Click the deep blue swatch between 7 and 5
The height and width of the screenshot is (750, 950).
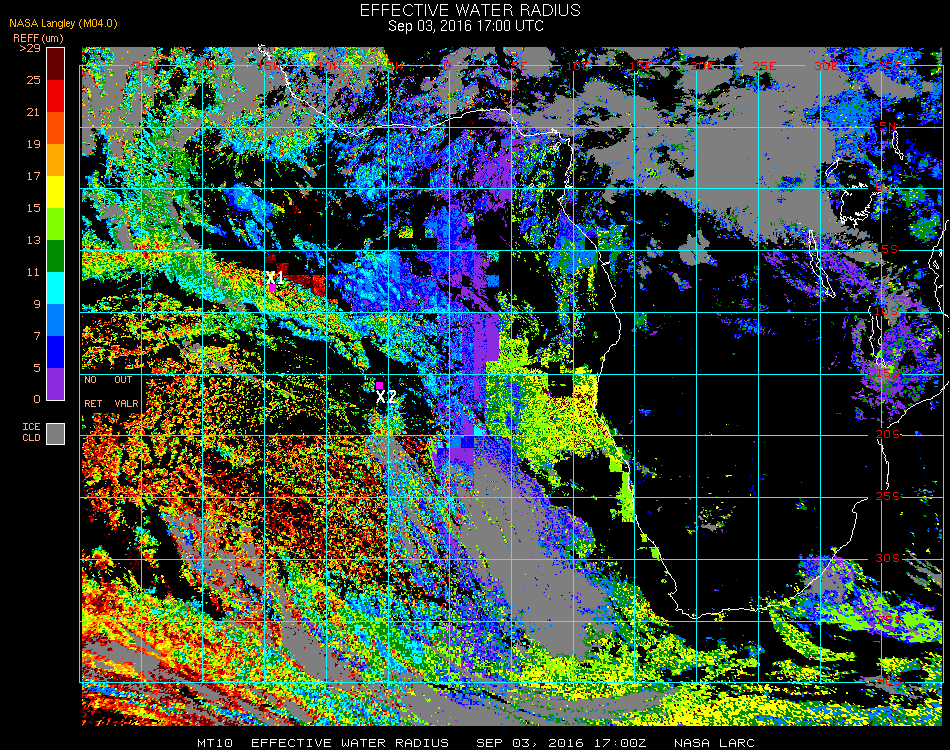[x=56, y=352]
